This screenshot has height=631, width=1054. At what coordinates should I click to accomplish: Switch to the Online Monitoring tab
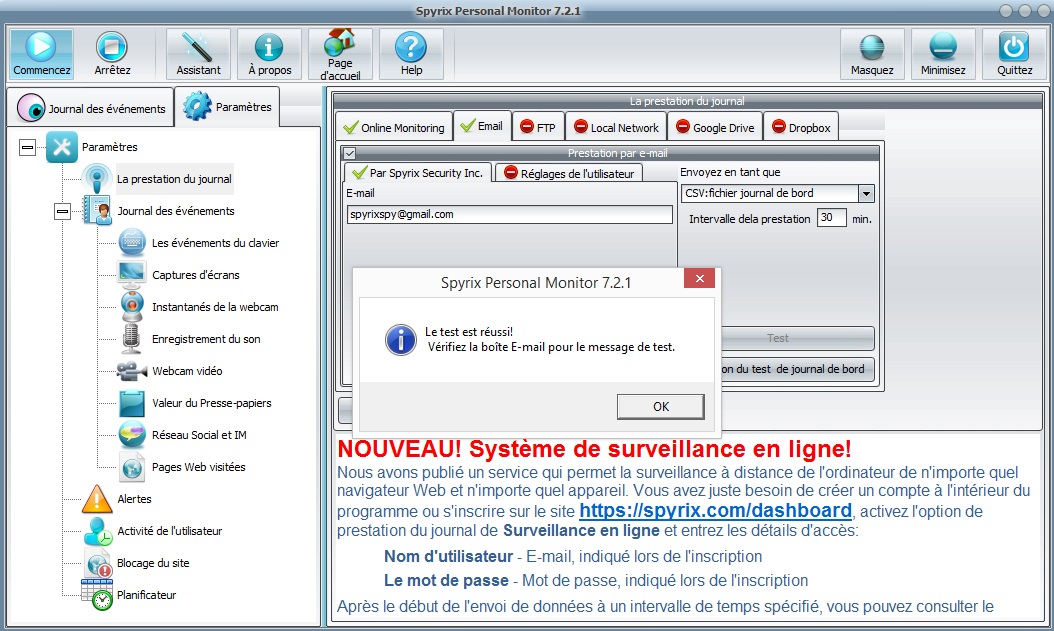tap(394, 127)
